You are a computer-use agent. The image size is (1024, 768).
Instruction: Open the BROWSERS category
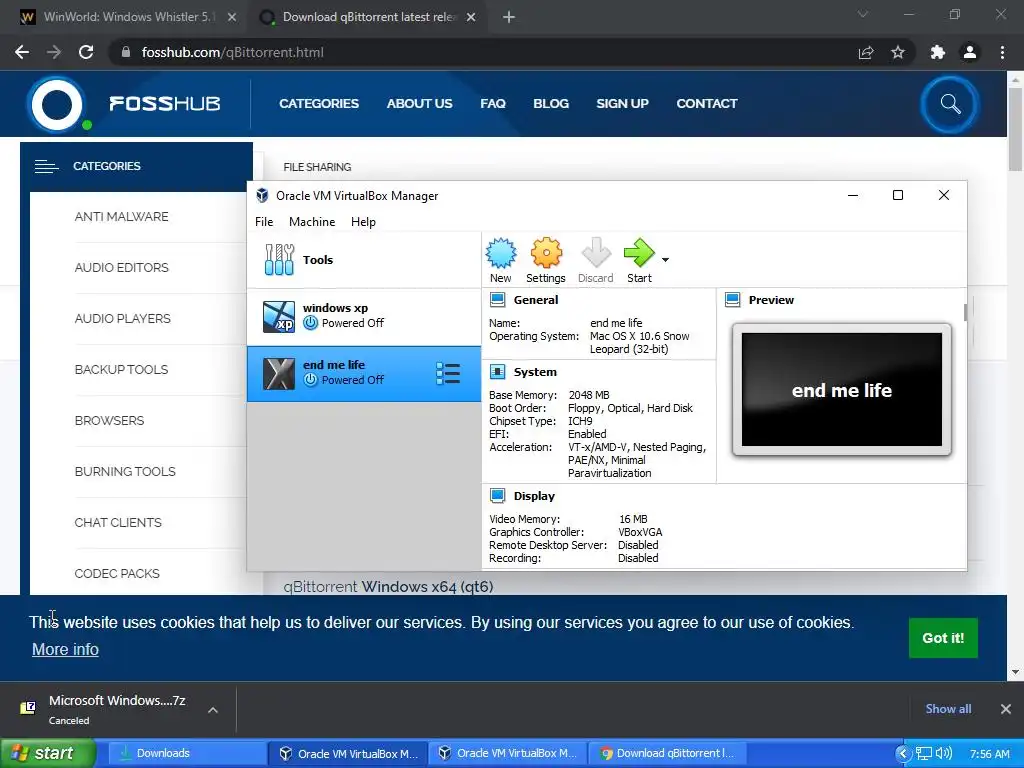tap(109, 420)
